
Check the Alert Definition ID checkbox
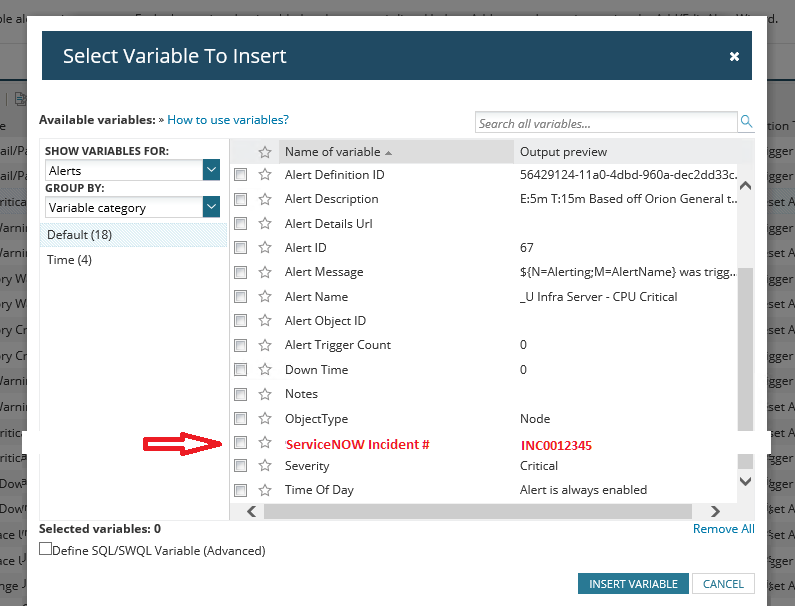click(x=240, y=174)
